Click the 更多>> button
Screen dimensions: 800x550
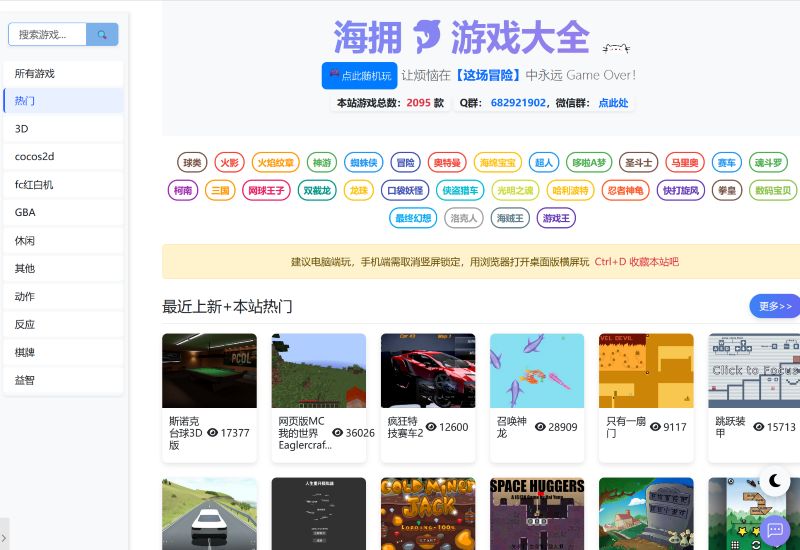775,306
